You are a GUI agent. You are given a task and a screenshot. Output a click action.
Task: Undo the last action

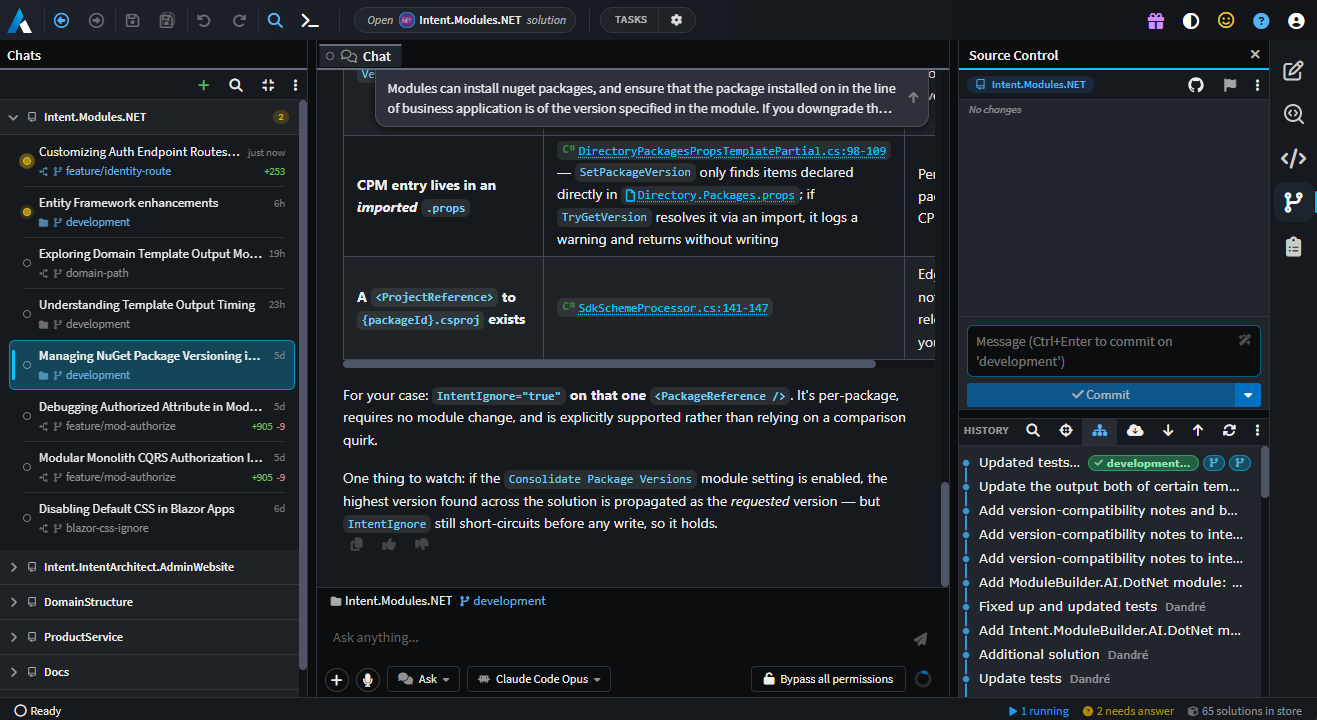coord(204,20)
